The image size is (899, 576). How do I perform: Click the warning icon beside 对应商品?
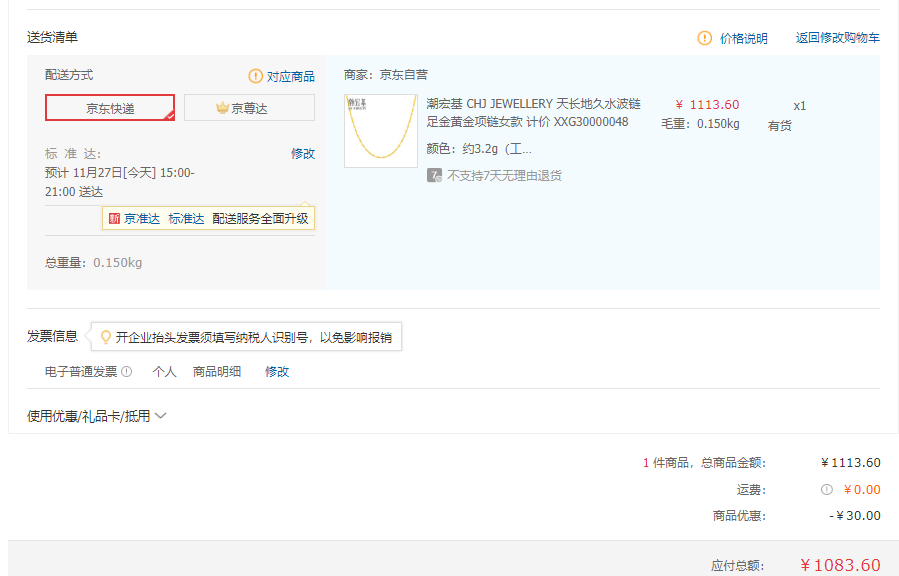point(255,76)
